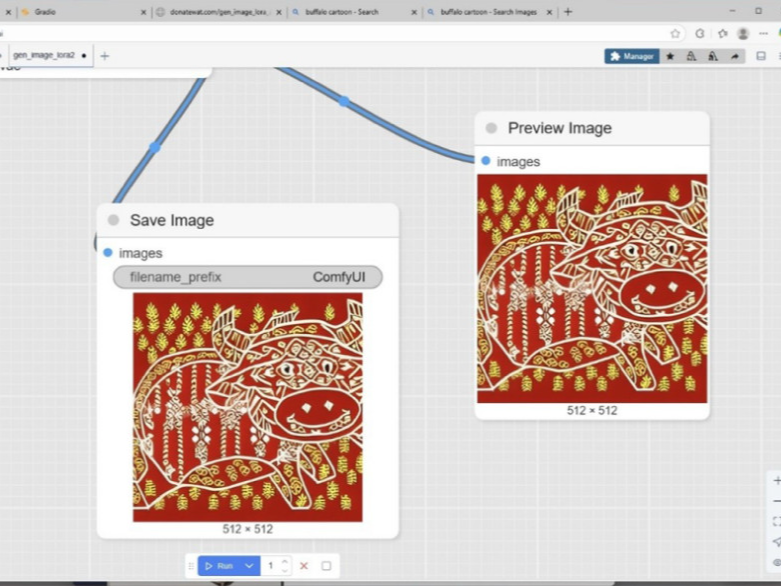
Task: Expand the Run options dropdown arrow
Action: pyautogui.click(x=249, y=566)
